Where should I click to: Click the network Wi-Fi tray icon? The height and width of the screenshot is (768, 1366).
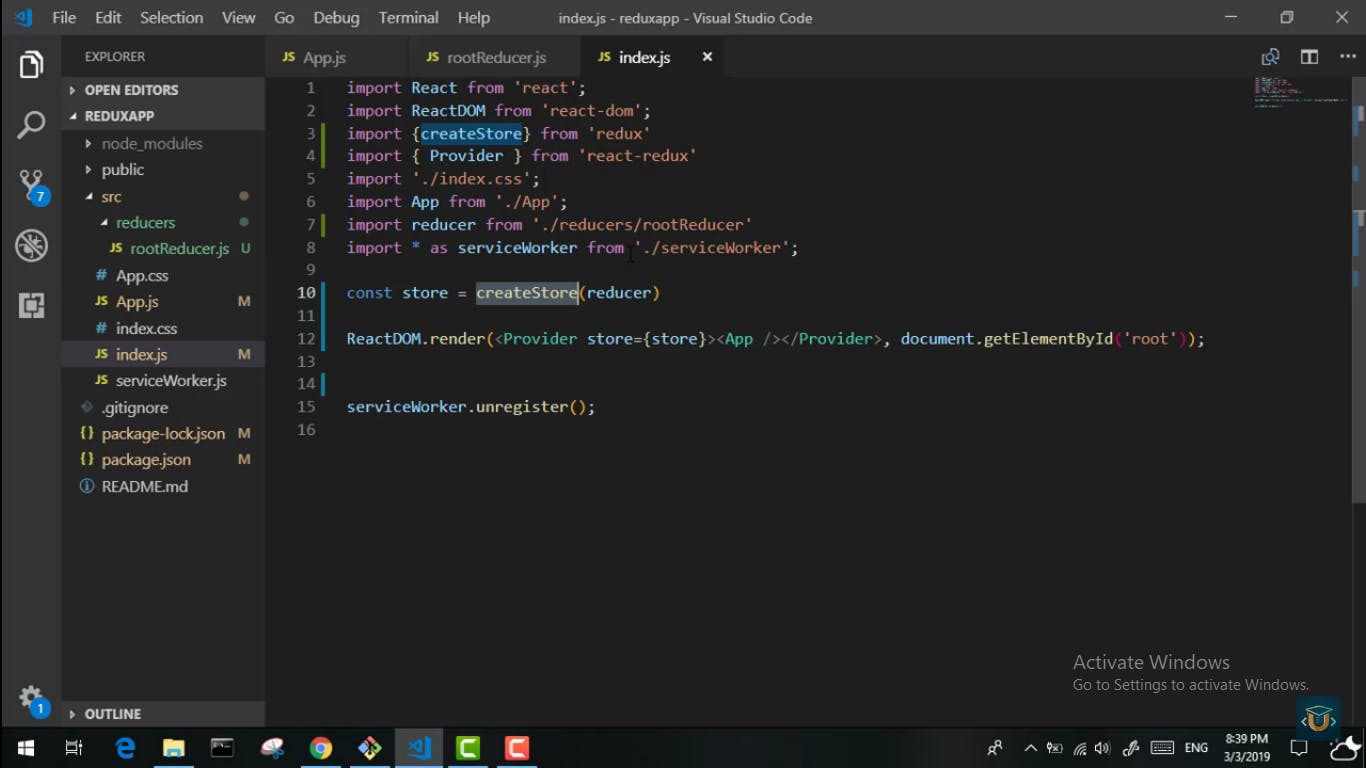click(1080, 748)
